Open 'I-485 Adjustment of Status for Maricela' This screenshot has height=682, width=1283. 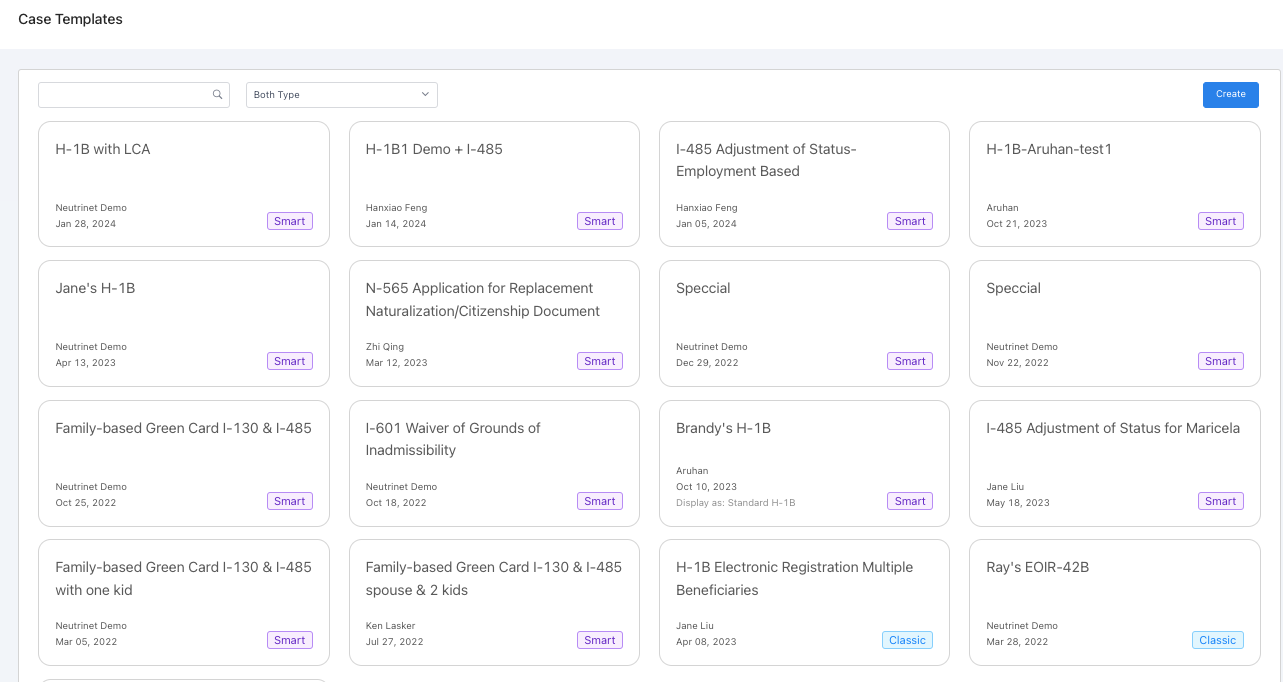click(1114, 462)
